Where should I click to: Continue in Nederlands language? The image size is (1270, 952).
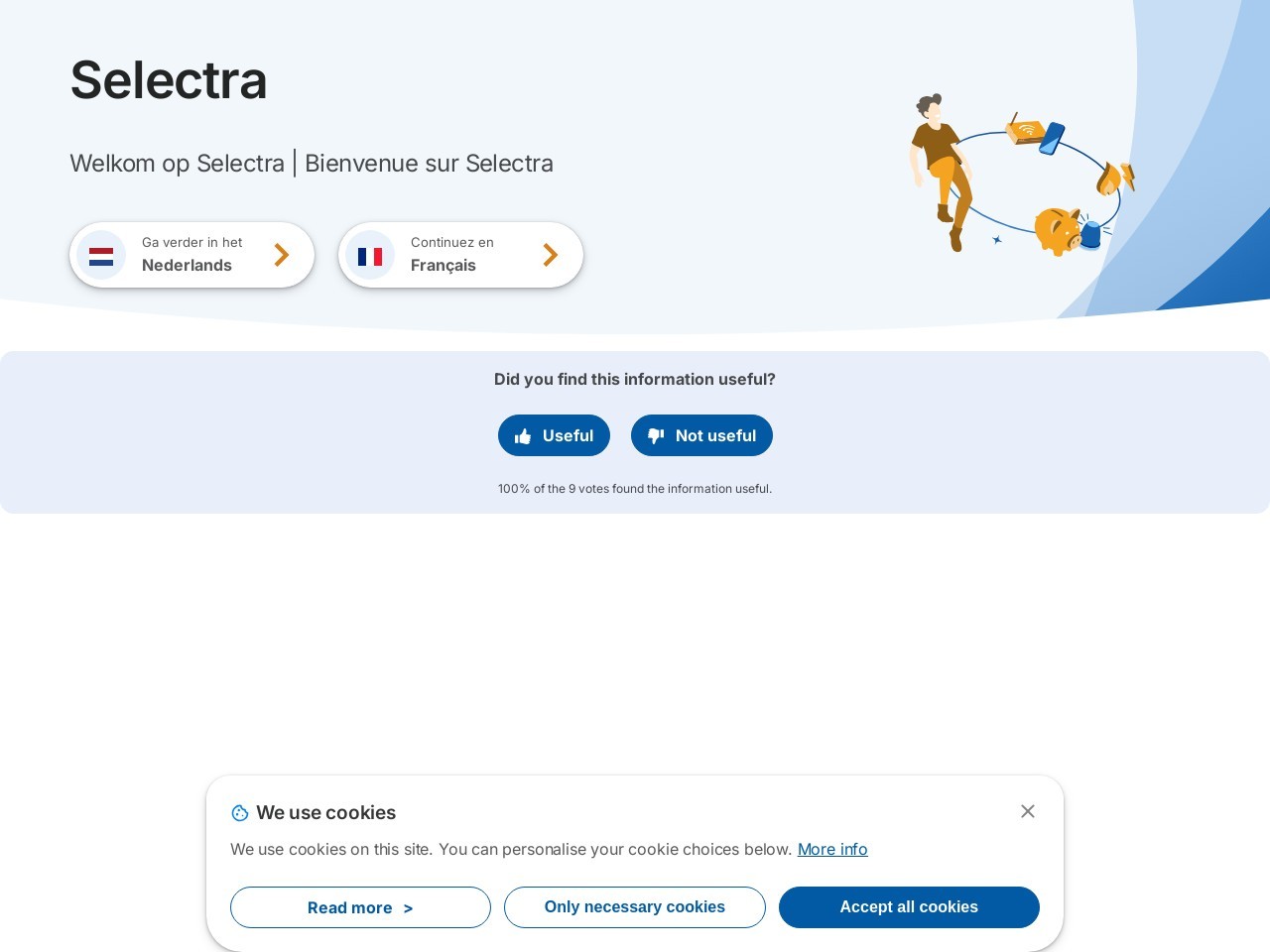(x=191, y=255)
